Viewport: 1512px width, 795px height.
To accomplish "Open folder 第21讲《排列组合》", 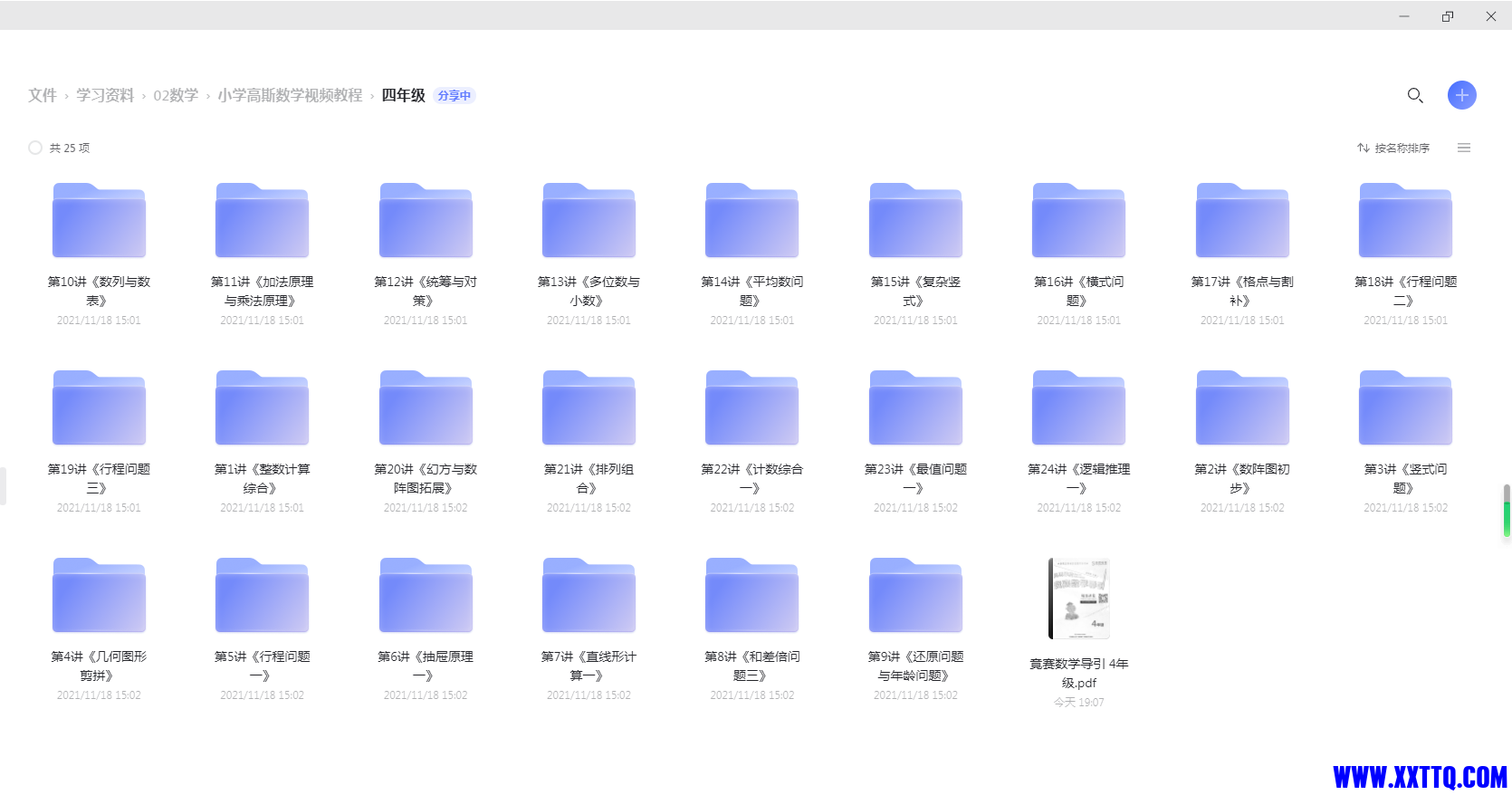I will click(589, 407).
